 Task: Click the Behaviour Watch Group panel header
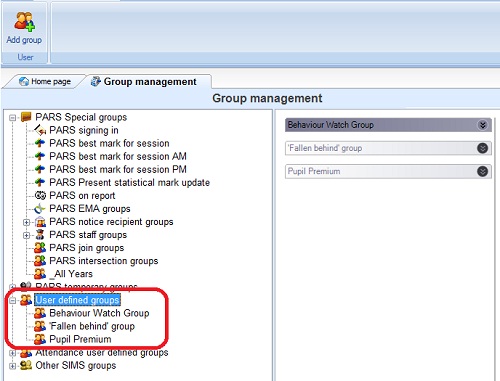coord(388,125)
